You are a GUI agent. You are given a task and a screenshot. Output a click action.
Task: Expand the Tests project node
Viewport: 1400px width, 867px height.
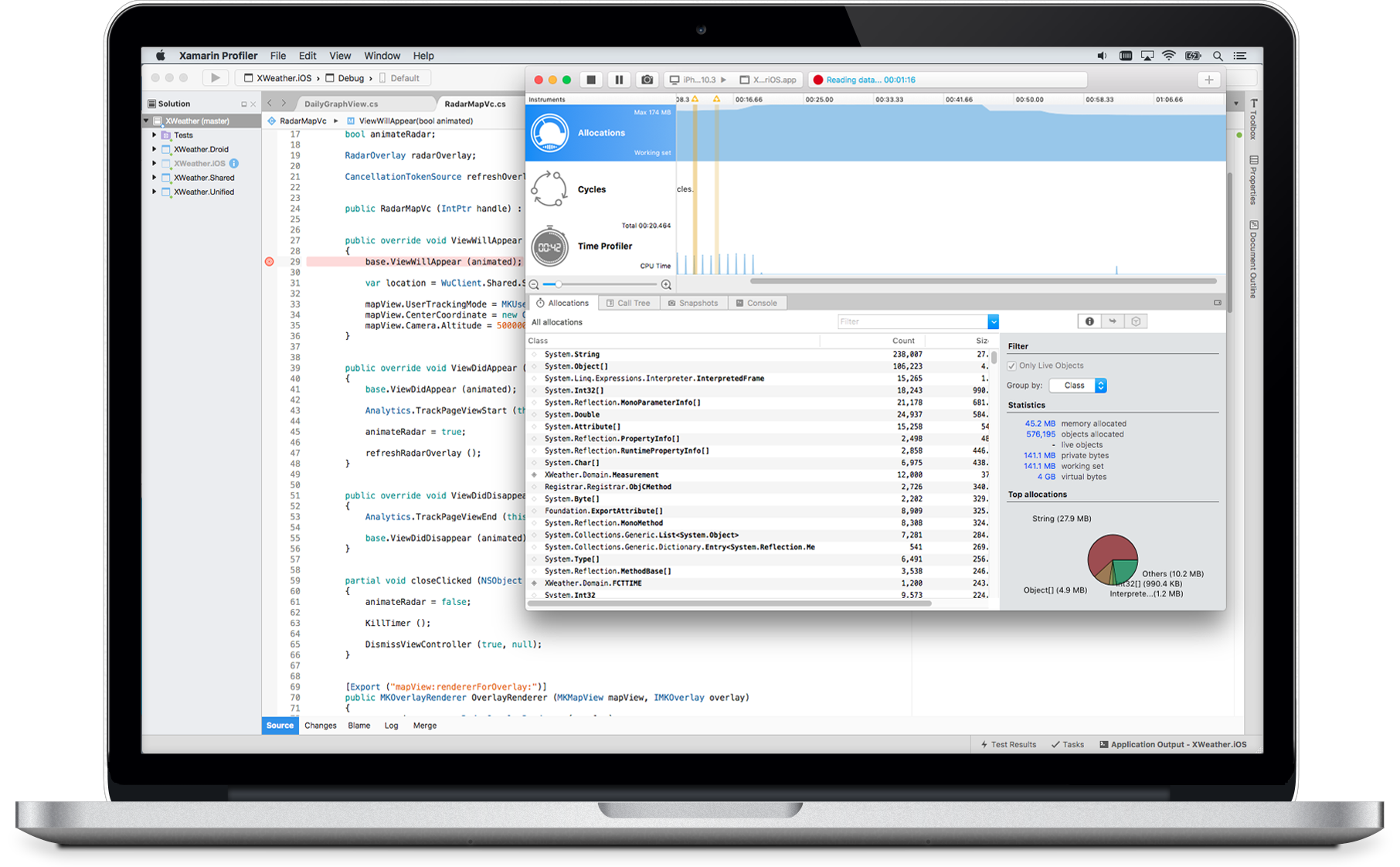point(155,135)
